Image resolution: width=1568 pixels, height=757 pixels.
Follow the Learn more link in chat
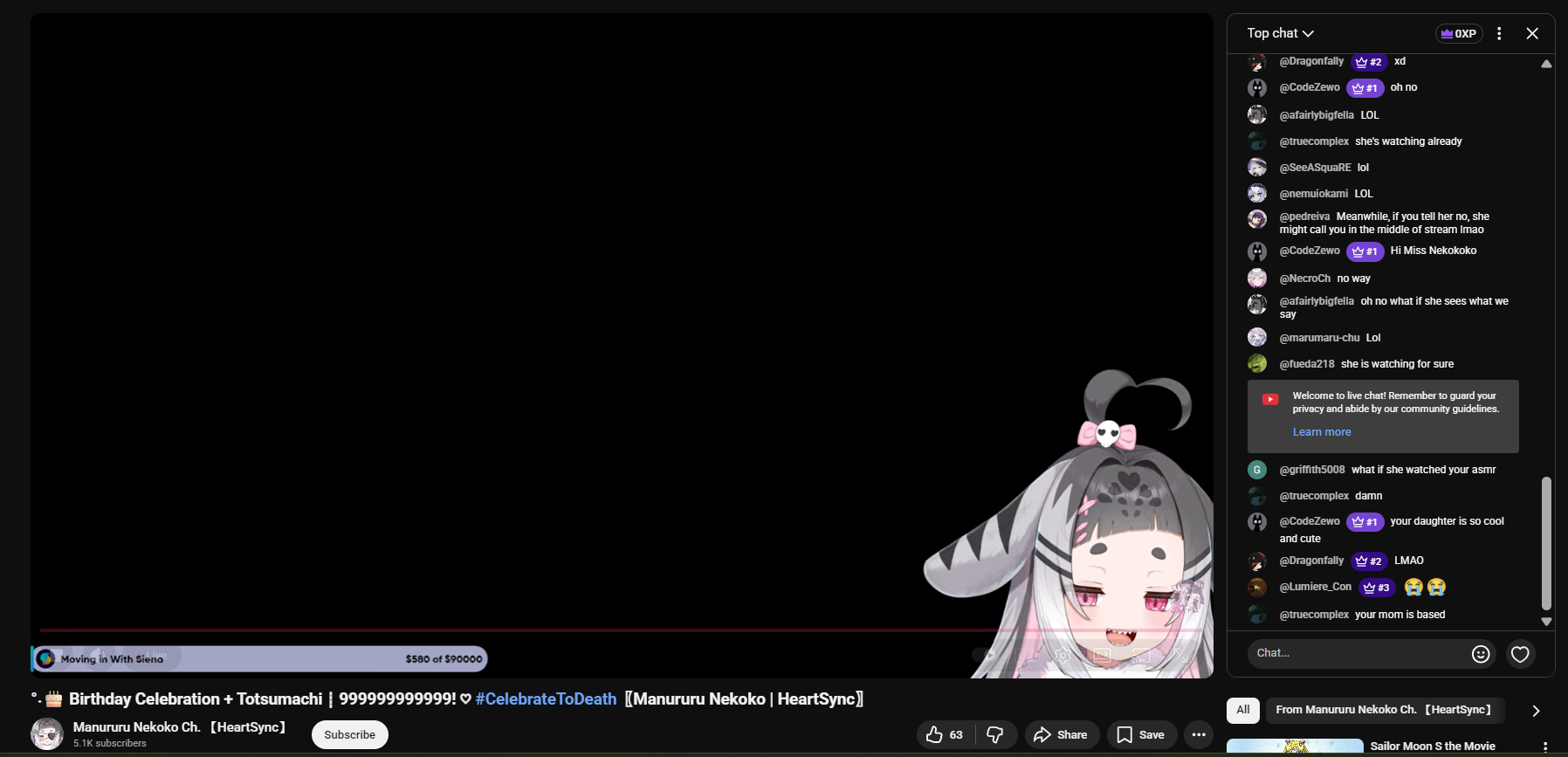pyautogui.click(x=1322, y=432)
